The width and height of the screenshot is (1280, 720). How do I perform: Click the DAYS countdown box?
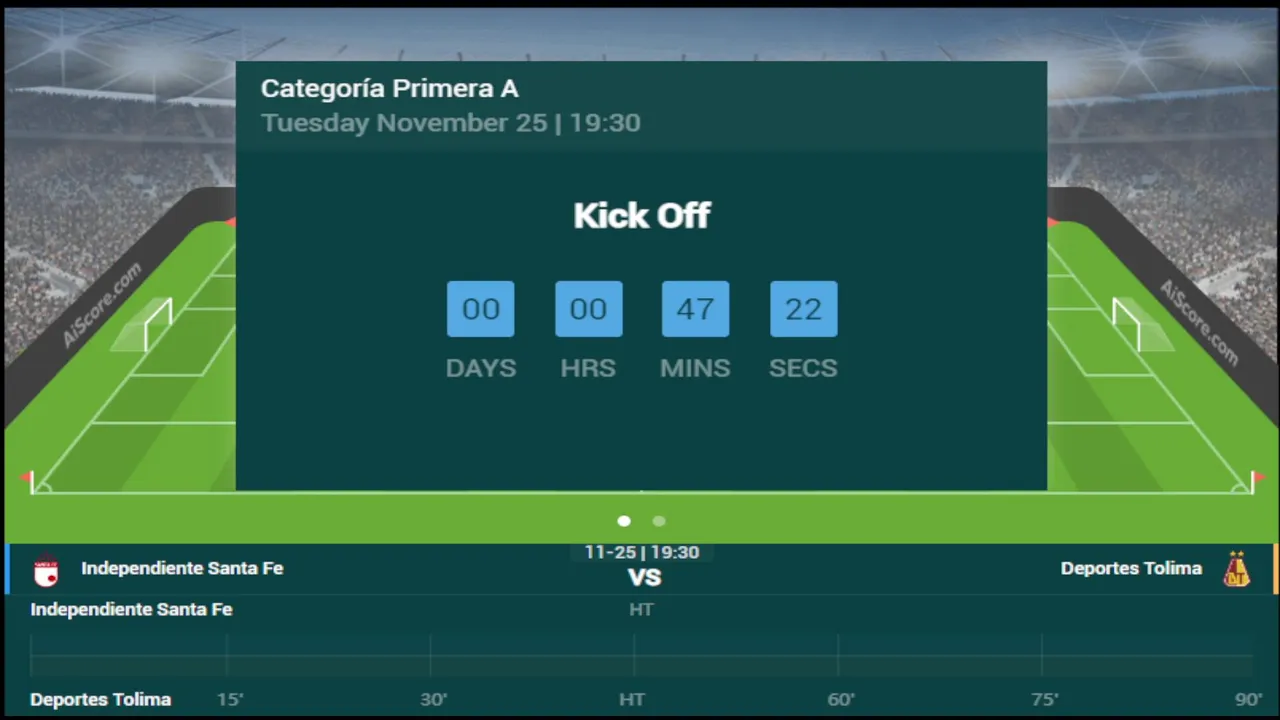point(481,309)
